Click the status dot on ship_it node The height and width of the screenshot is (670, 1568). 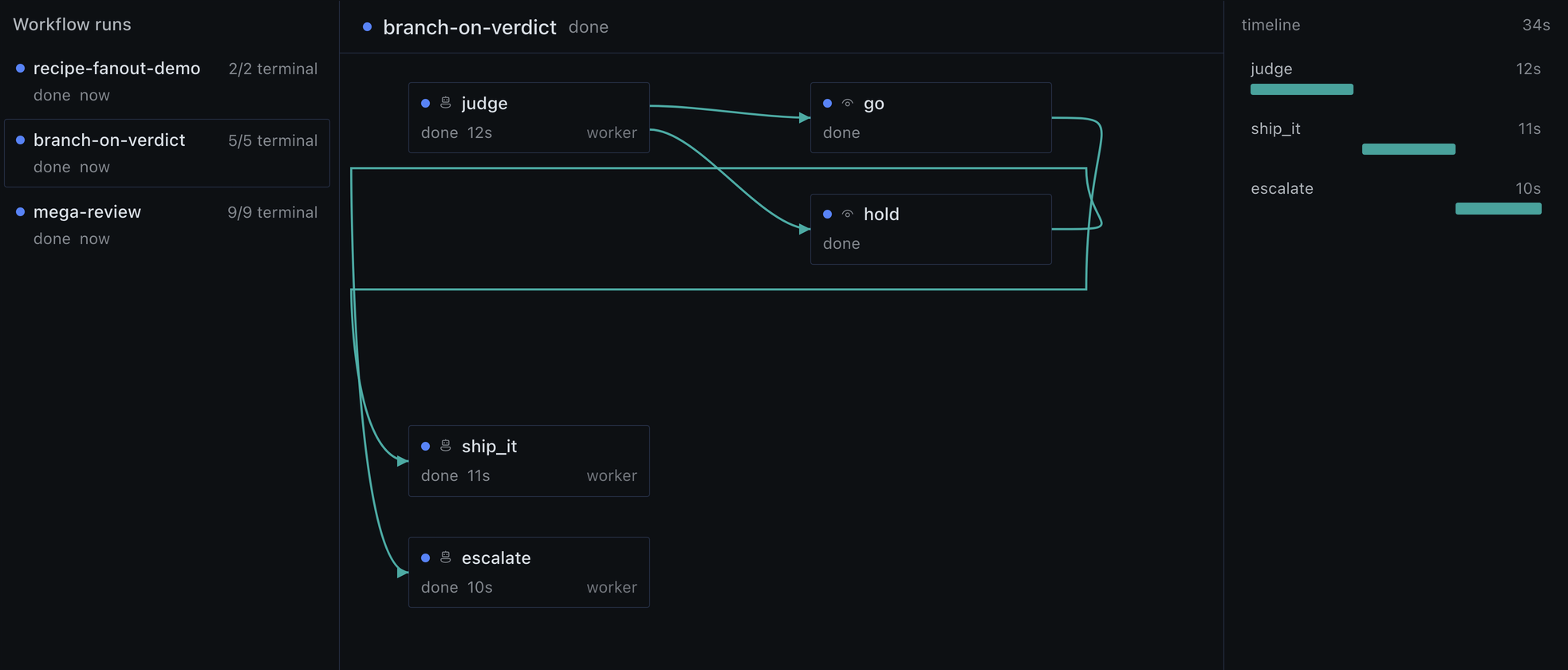[425, 447]
